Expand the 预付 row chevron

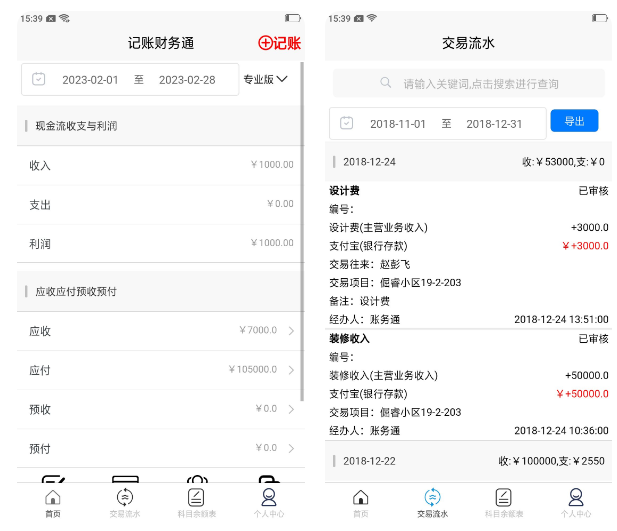pyautogui.click(x=291, y=448)
